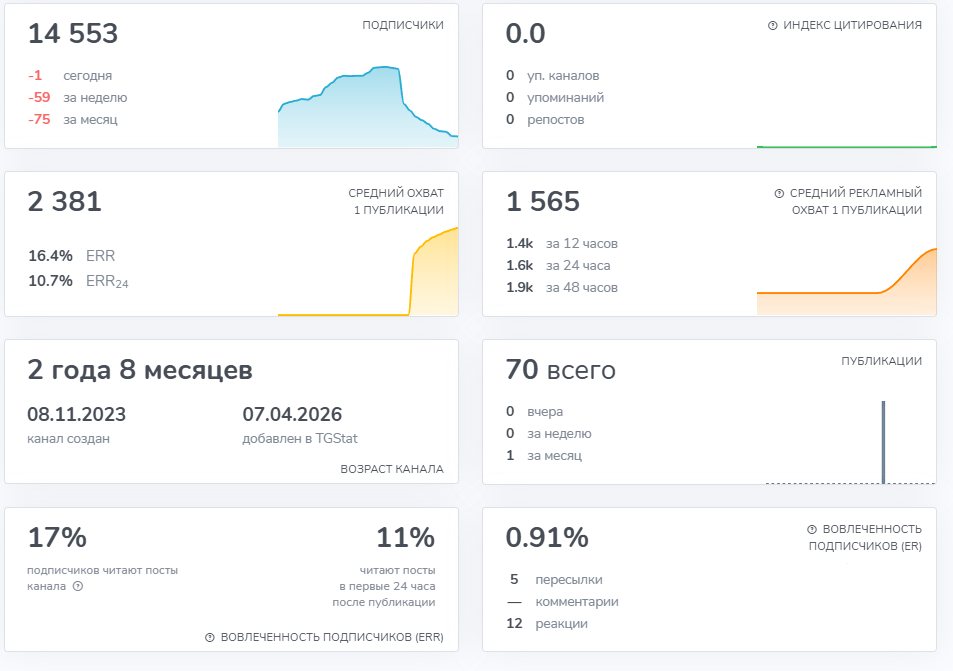Open the blue subscribers growth chart

368,106
